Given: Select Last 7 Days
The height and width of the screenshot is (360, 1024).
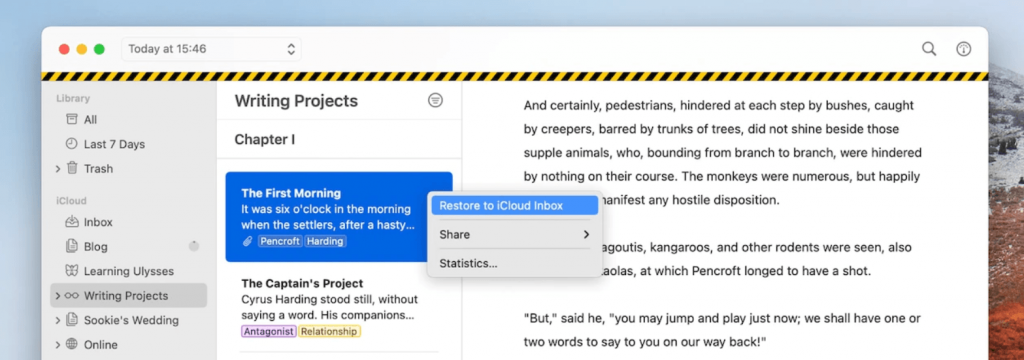Looking at the screenshot, I should tap(114, 144).
